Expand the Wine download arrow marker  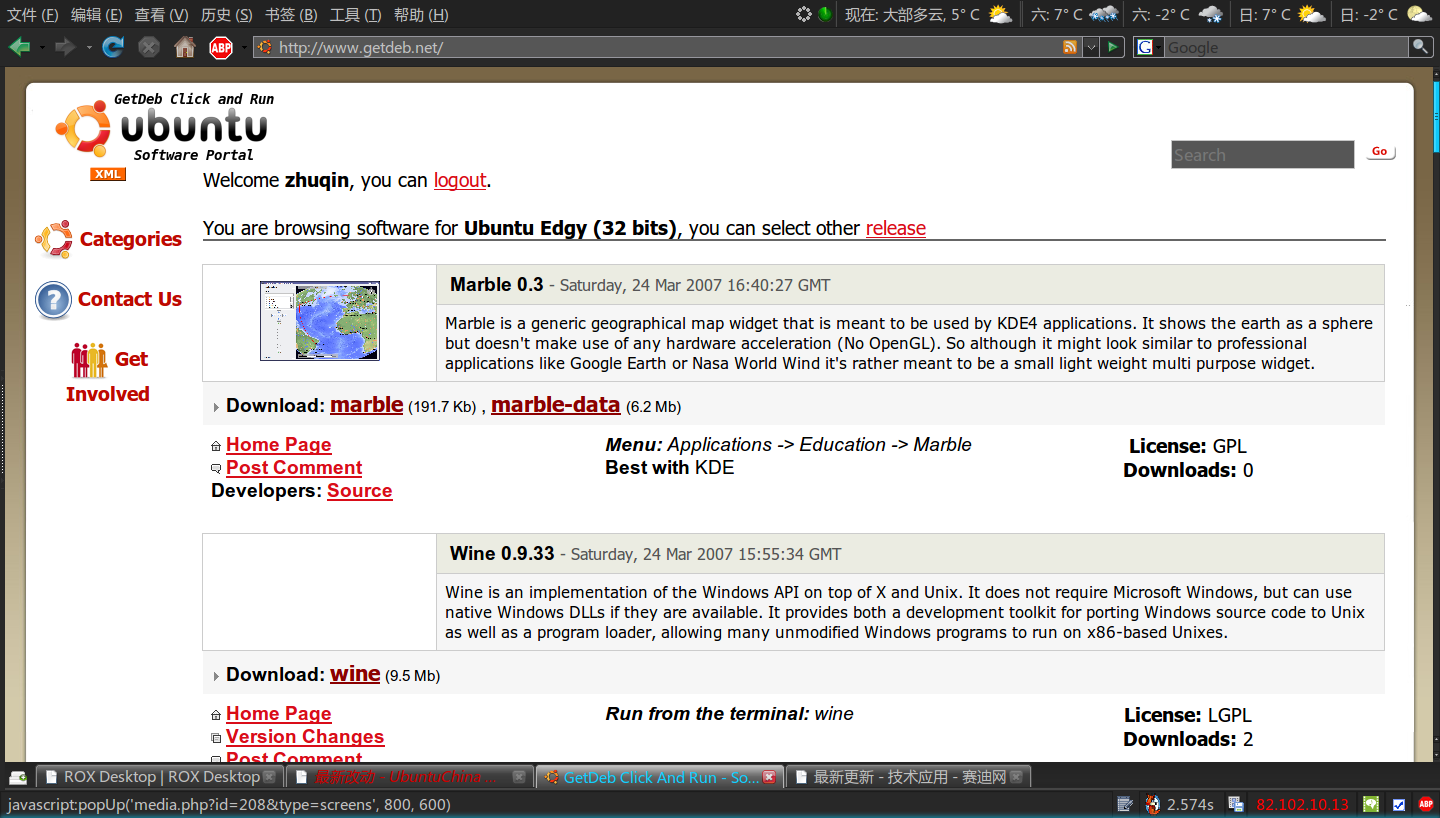pyautogui.click(x=216, y=676)
